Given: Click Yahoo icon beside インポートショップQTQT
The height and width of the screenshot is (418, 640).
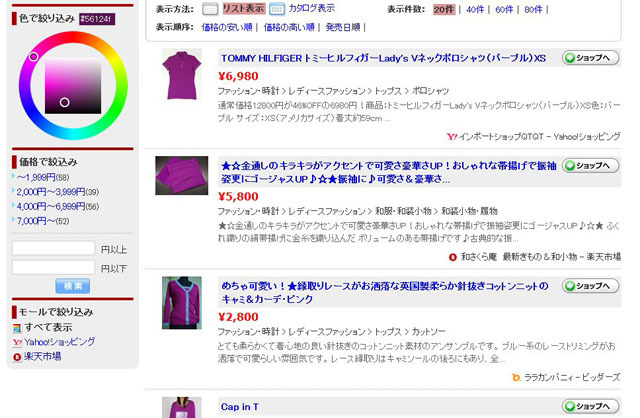Looking at the screenshot, I should 452,137.
